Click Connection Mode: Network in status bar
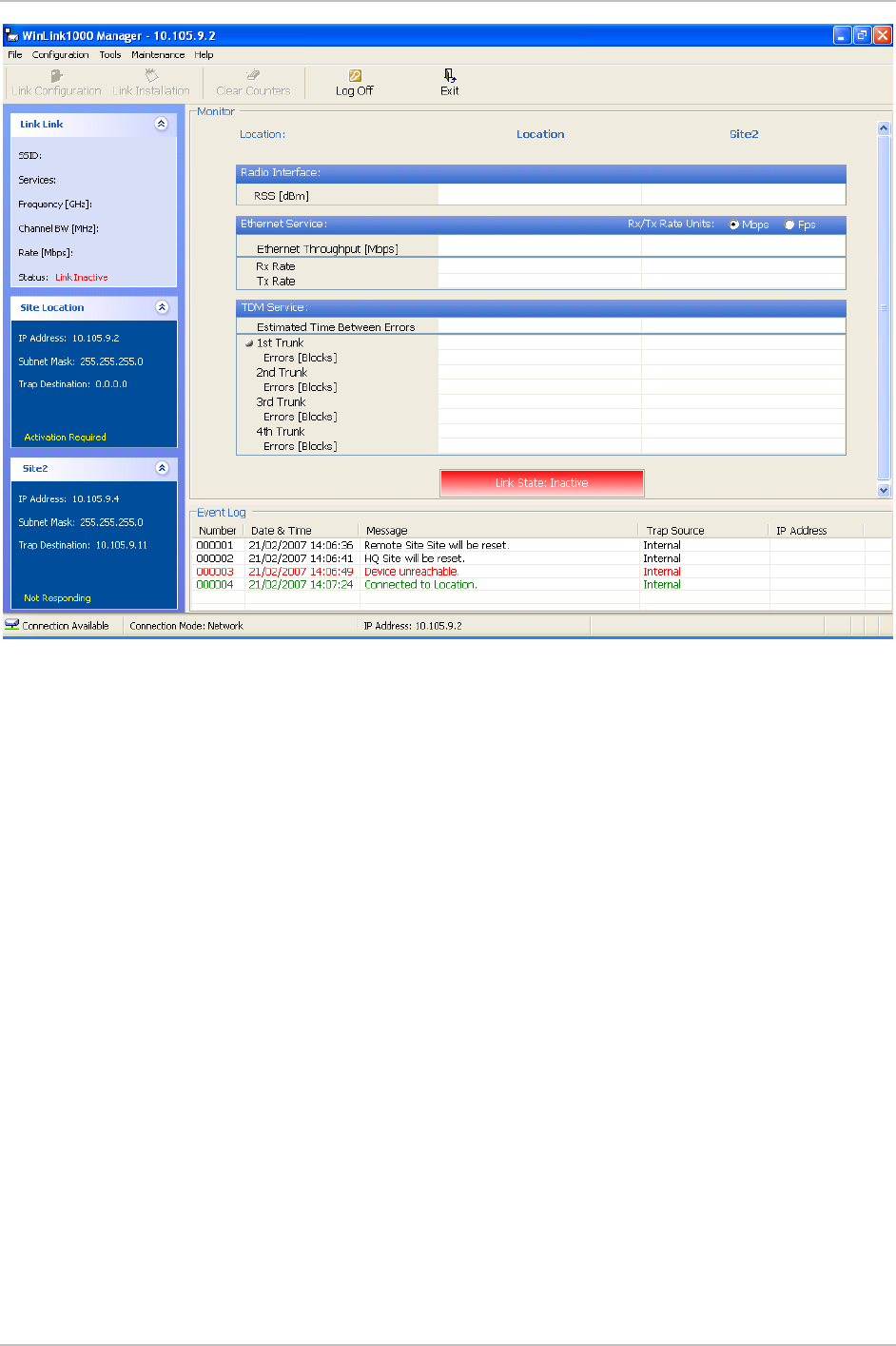 click(x=186, y=626)
